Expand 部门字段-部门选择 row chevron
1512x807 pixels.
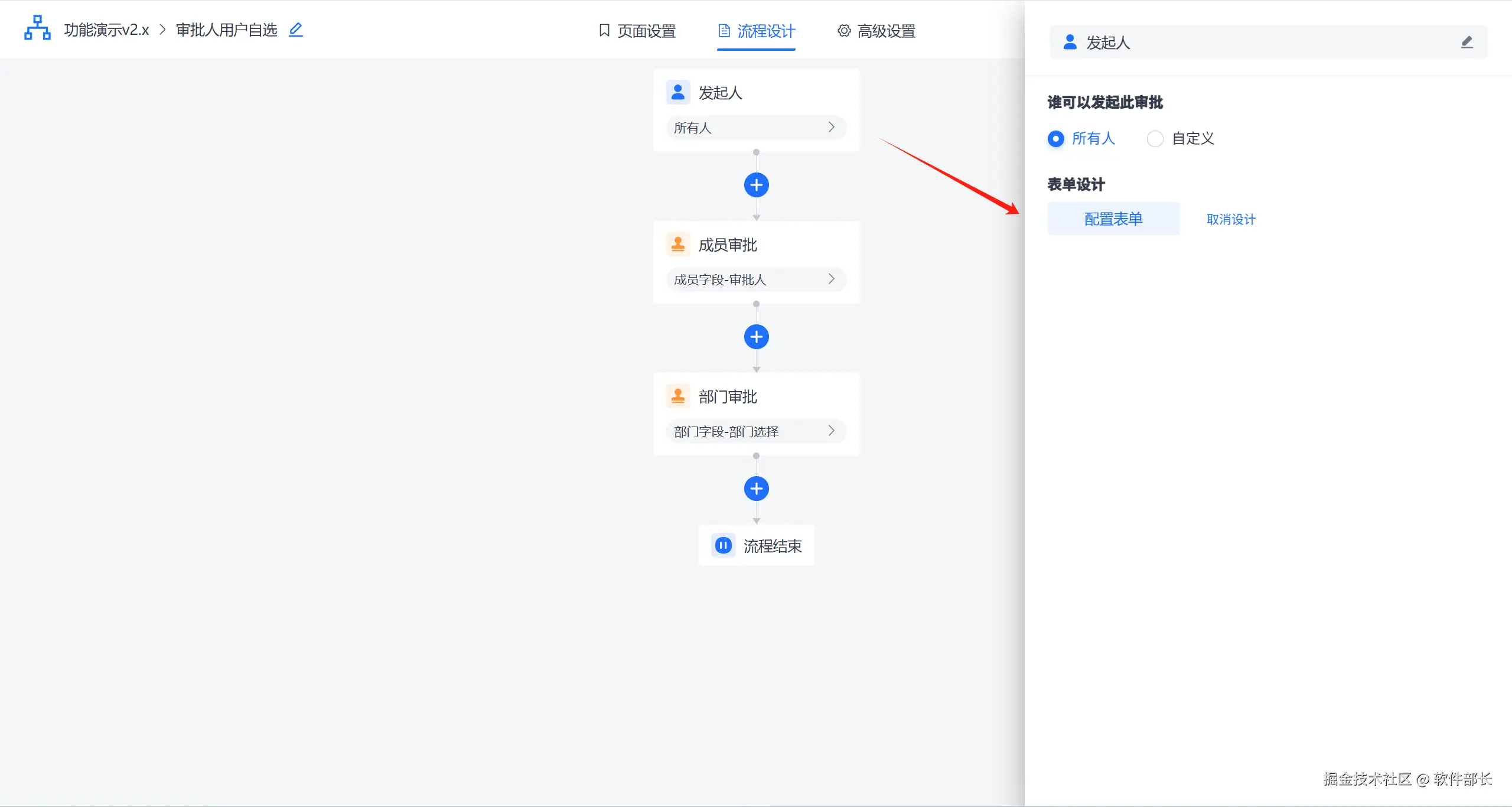[x=831, y=431]
